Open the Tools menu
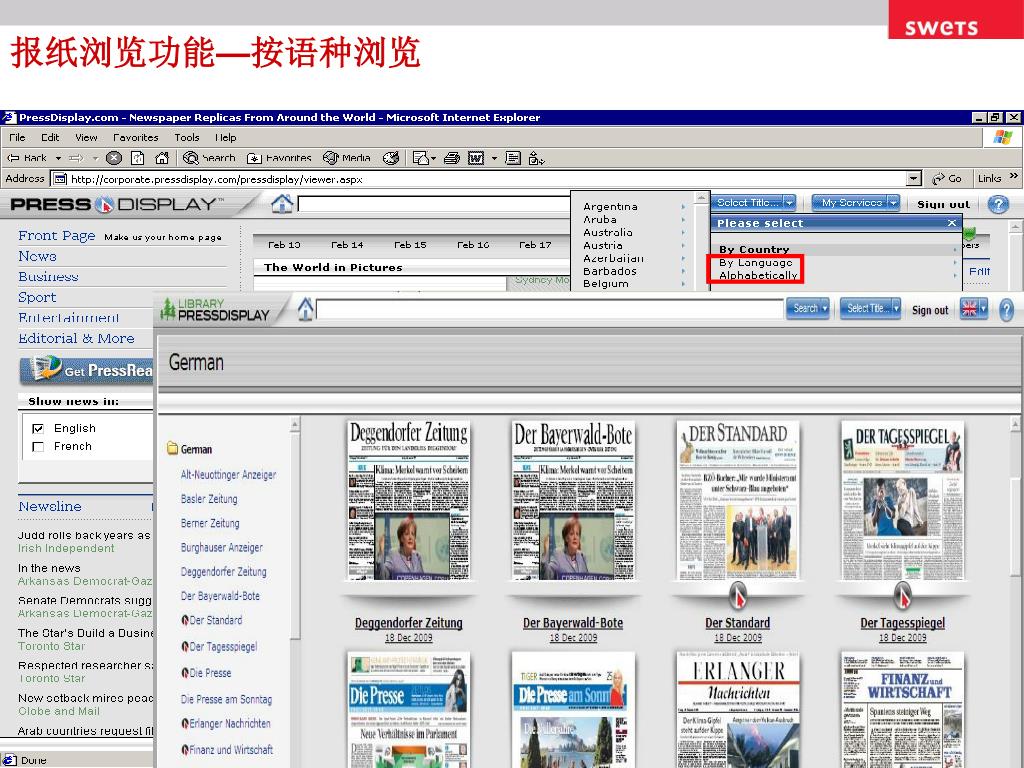Image resolution: width=1024 pixels, height=768 pixels. 187,137
